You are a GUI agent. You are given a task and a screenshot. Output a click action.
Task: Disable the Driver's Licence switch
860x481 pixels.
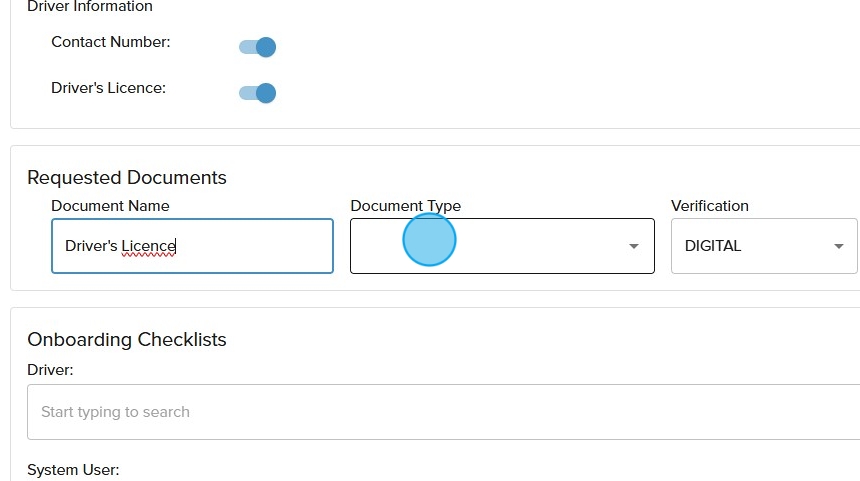coord(257,93)
